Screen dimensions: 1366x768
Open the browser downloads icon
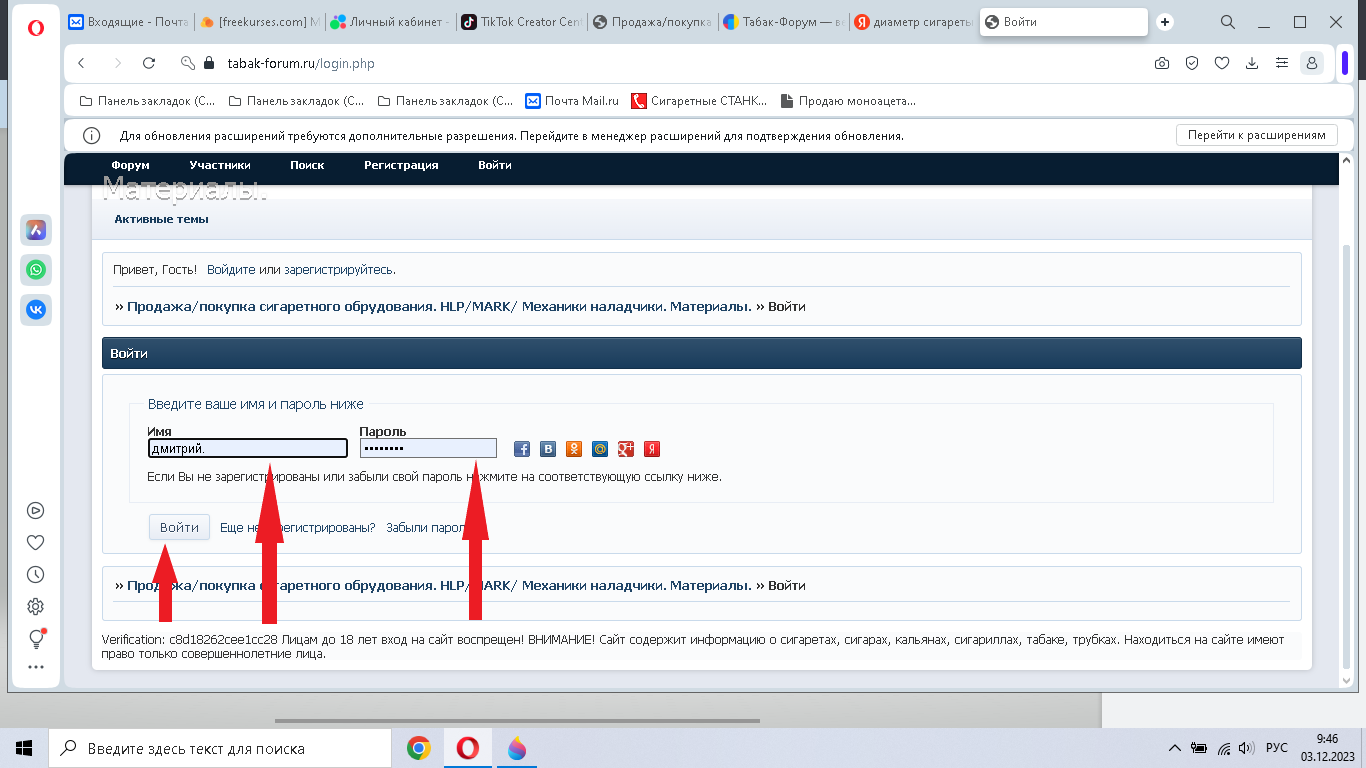[1251, 62]
